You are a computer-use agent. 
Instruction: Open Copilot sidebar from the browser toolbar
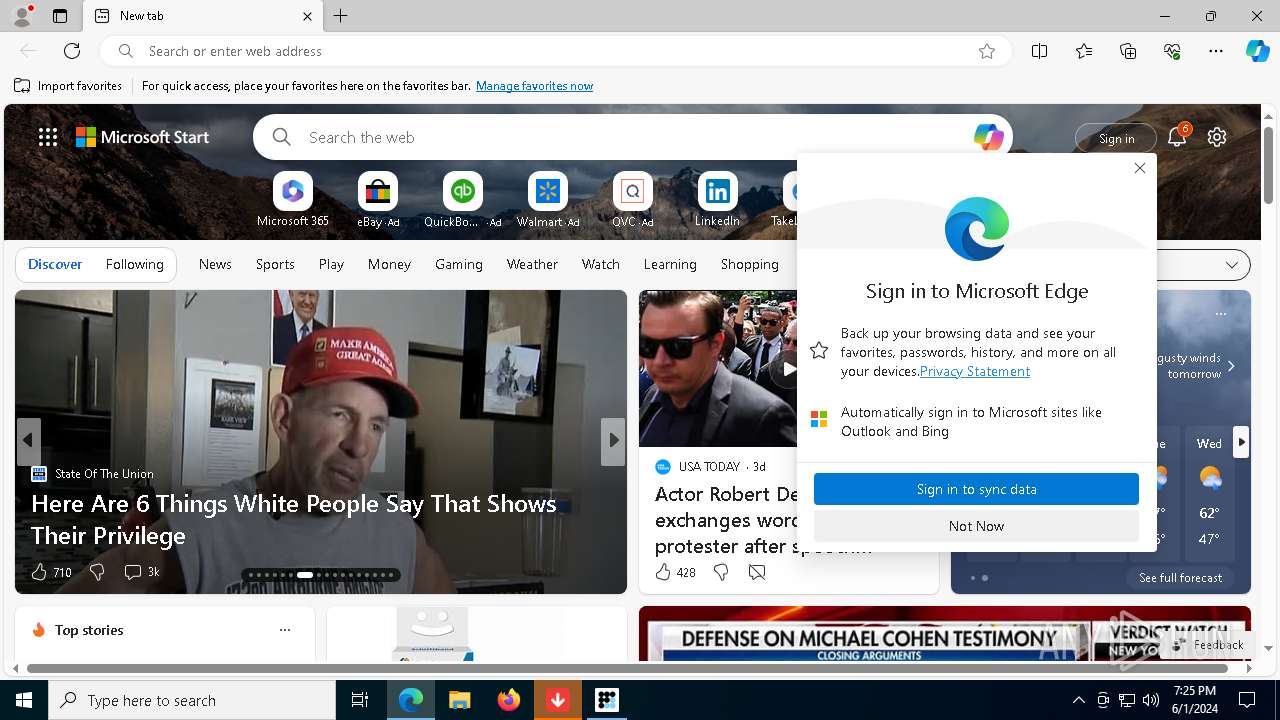pos(1257,51)
